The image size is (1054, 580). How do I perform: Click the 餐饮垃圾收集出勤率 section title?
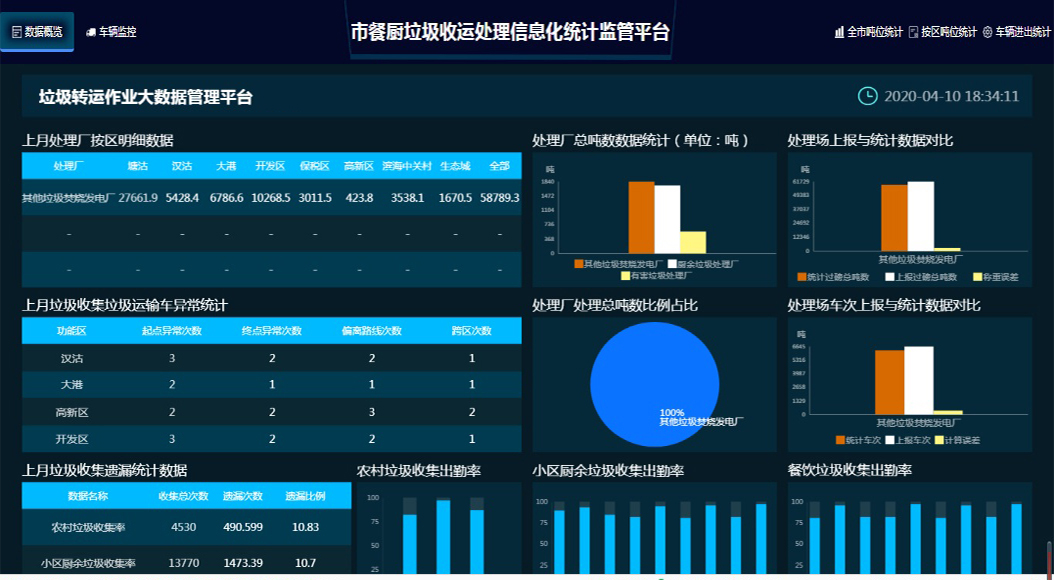[850, 470]
